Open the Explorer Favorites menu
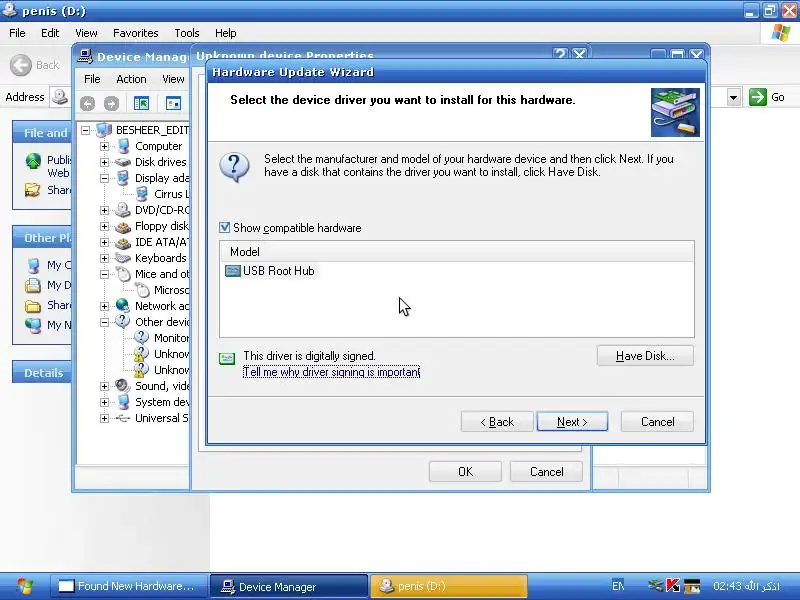This screenshot has height=600, width=800. 136,33
